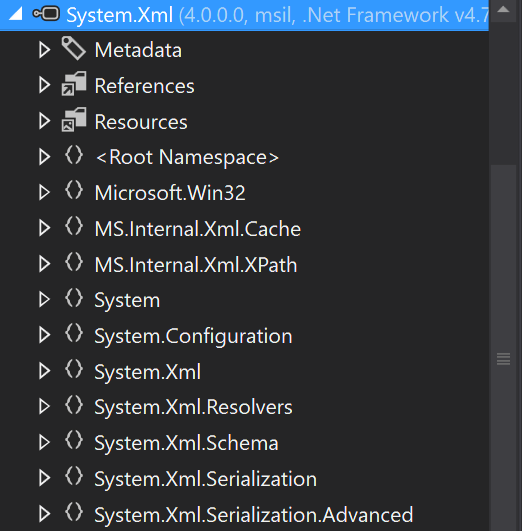Click the MS.Internal.Xml.XPath namespace icon

[74, 262]
